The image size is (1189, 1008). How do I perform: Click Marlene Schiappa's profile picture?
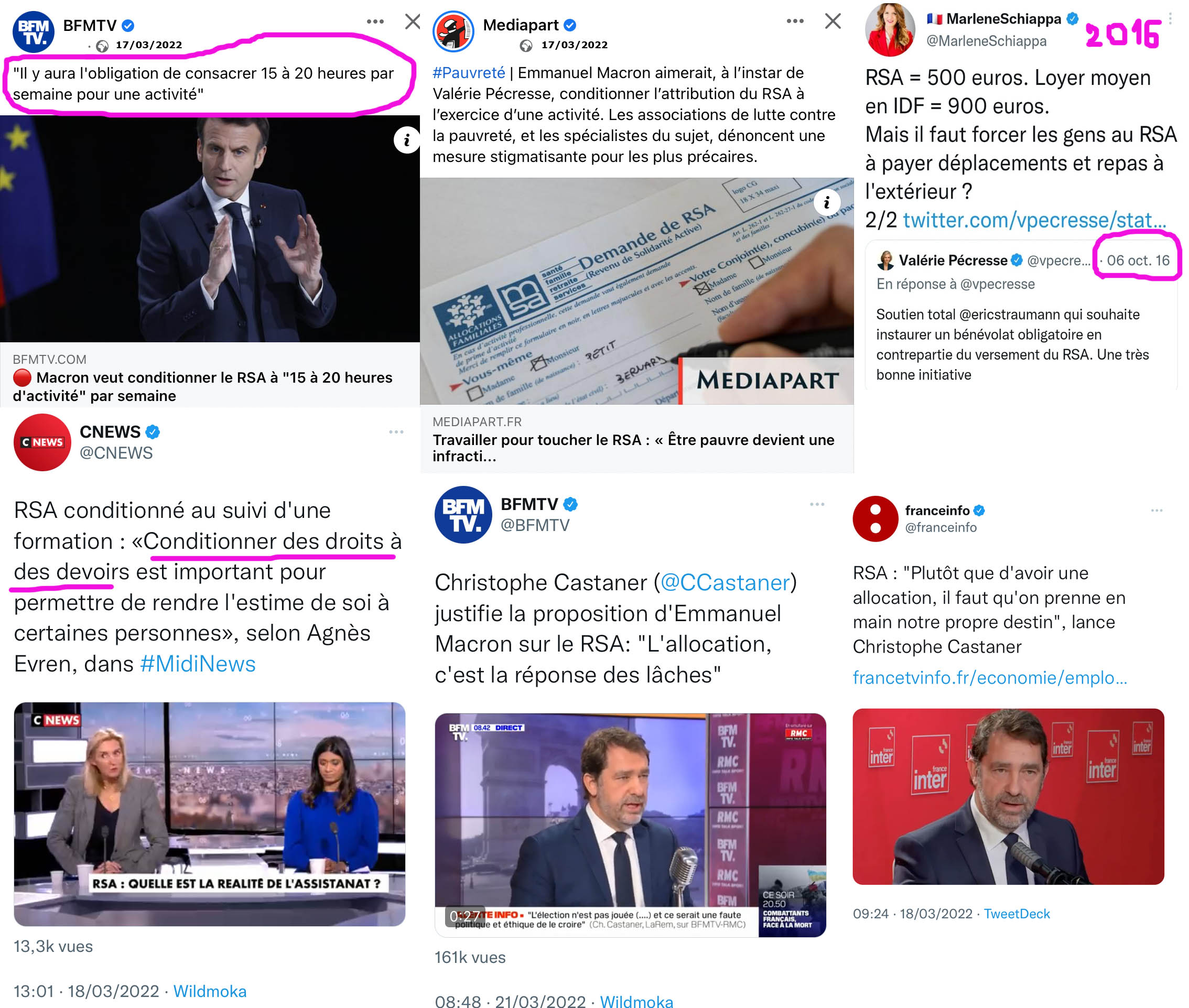pyautogui.click(x=890, y=30)
